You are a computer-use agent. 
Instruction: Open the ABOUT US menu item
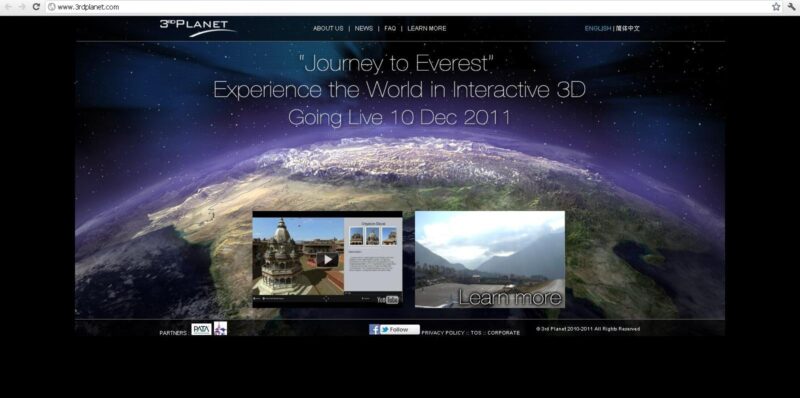point(328,29)
